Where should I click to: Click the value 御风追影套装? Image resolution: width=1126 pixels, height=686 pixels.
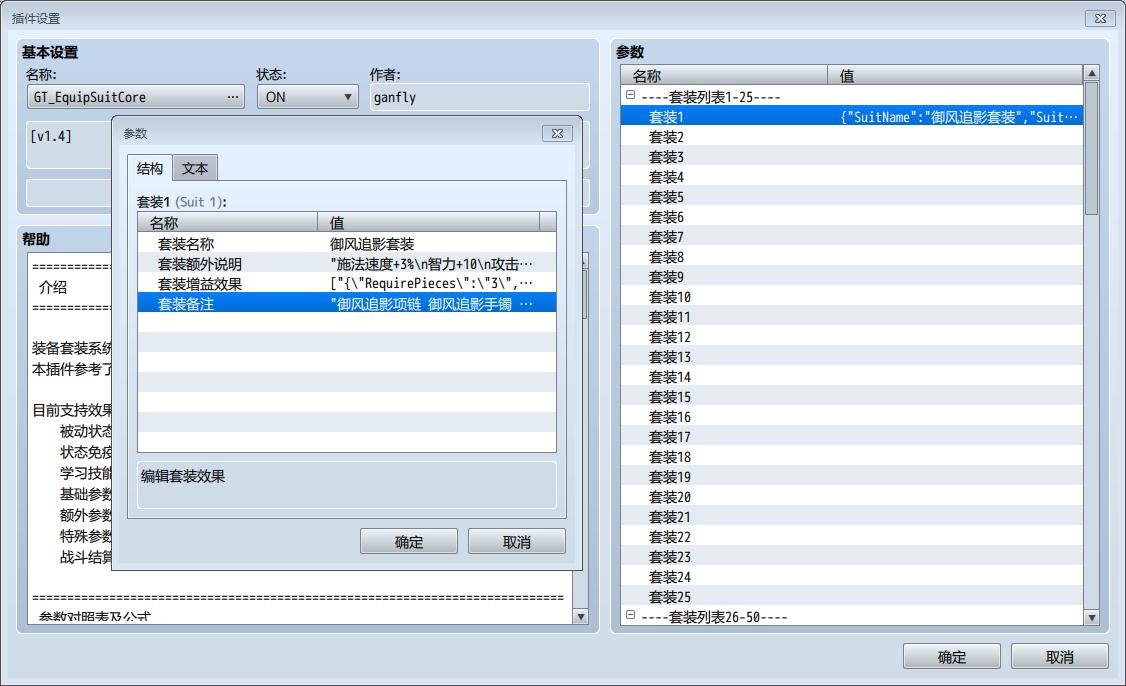pyautogui.click(x=372, y=244)
